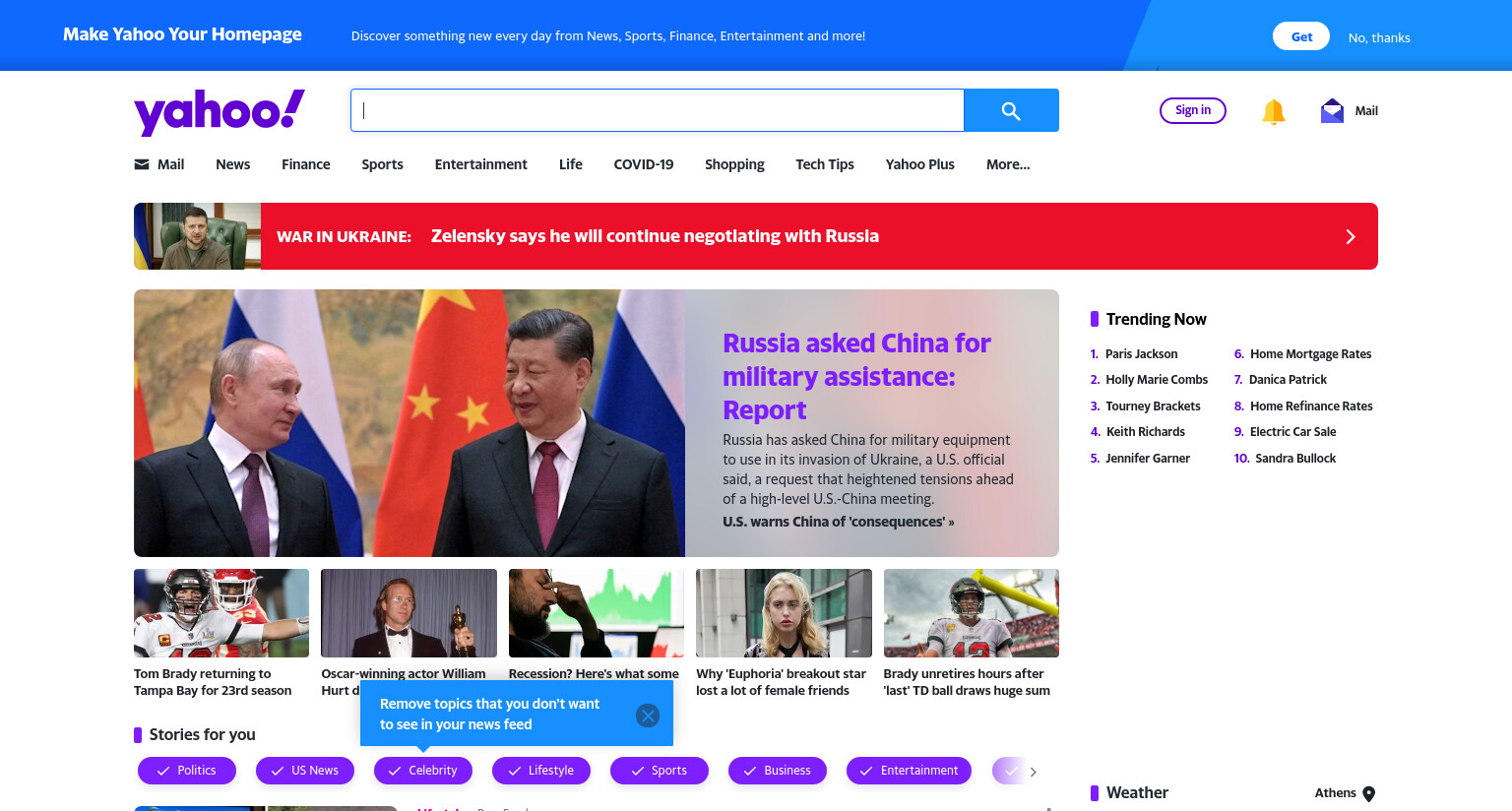Toggle the US News topic chip
This screenshot has height=811, width=1512.
click(305, 771)
